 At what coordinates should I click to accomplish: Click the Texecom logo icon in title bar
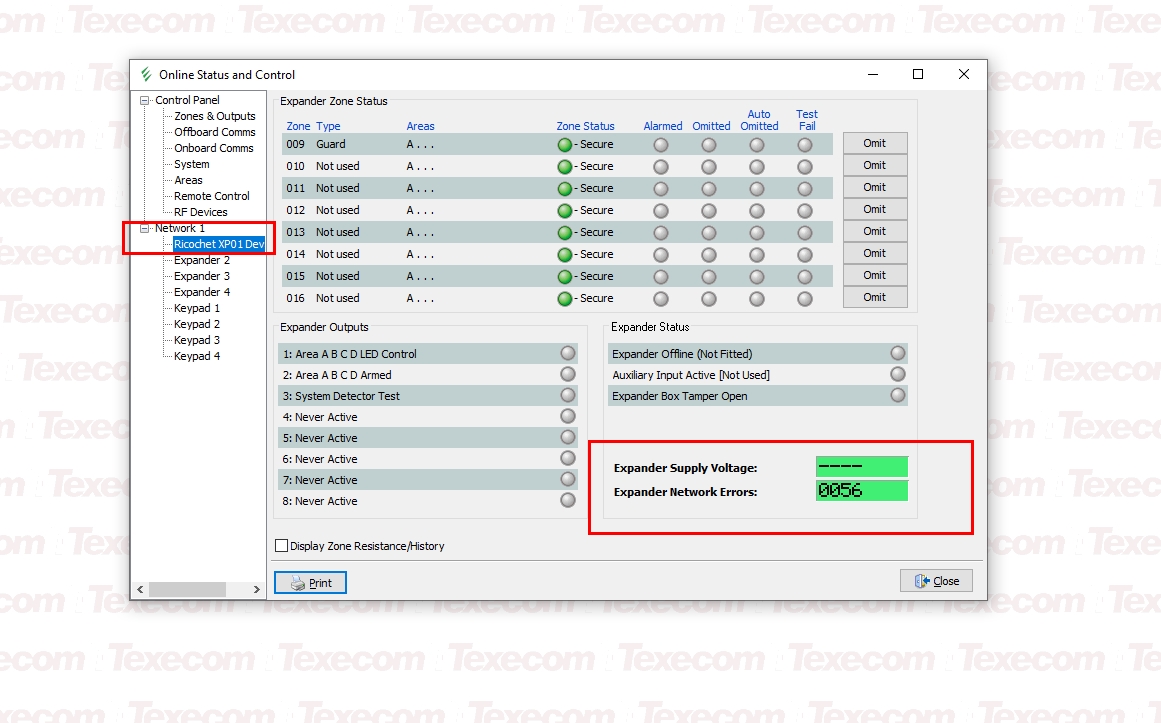(147, 75)
